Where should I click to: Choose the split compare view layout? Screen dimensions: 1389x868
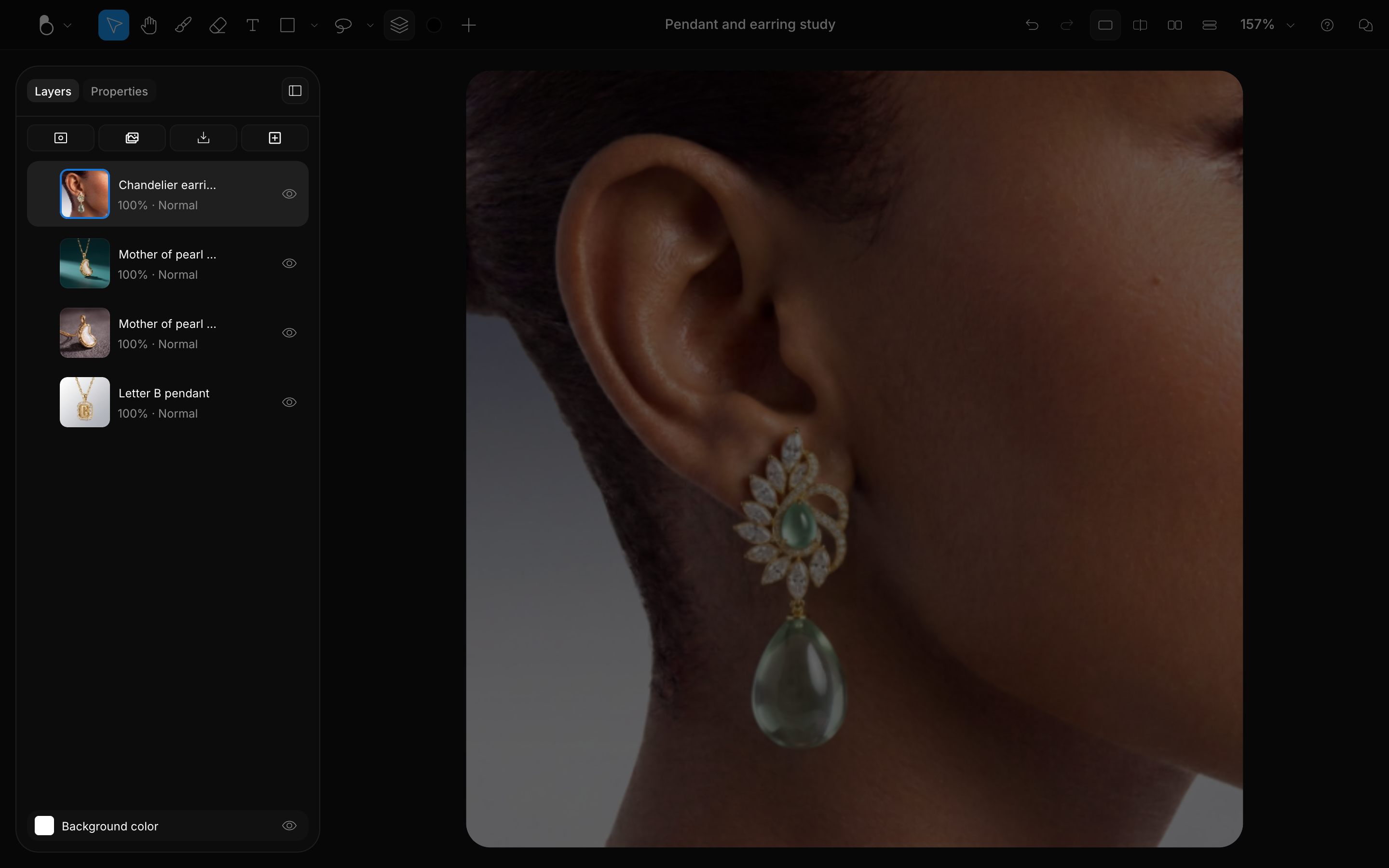coord(1140,25)
